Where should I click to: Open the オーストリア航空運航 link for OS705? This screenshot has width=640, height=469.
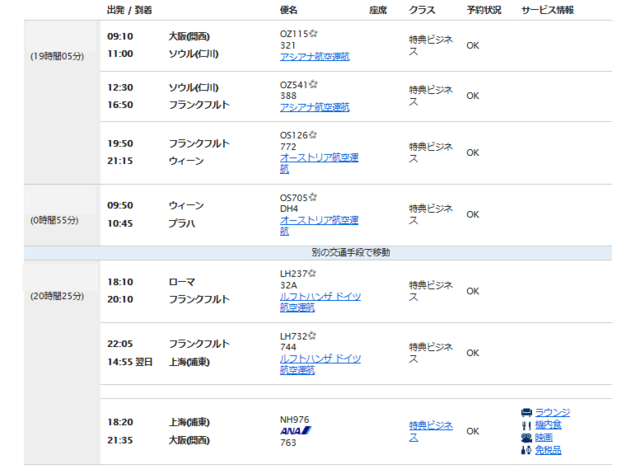(x=319, y=225)
